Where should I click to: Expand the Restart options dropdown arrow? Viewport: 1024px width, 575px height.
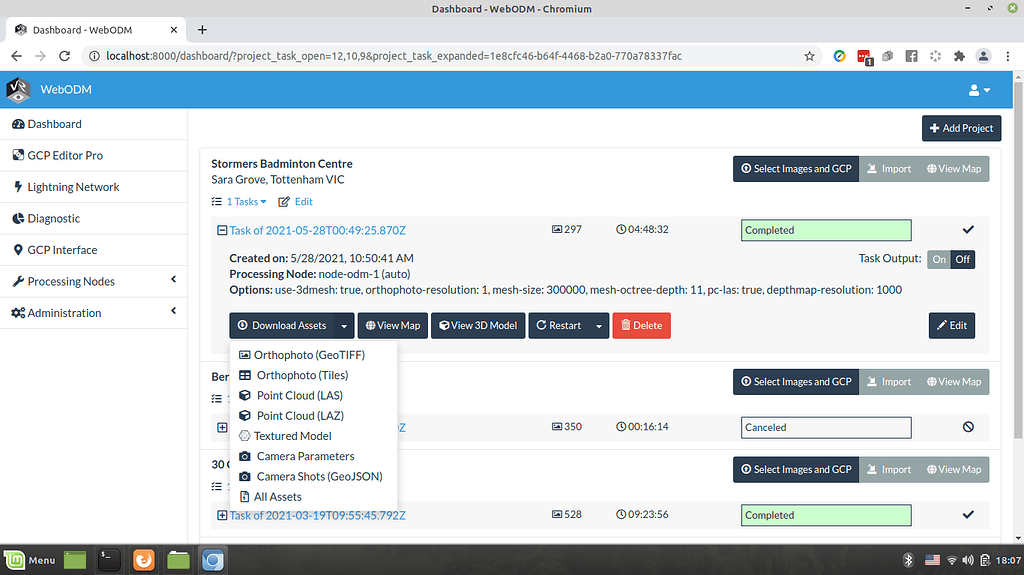pos(599,325)
